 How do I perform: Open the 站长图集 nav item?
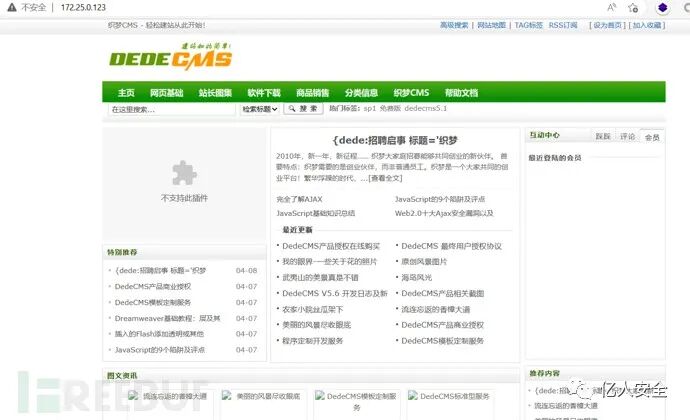point(215,93)
